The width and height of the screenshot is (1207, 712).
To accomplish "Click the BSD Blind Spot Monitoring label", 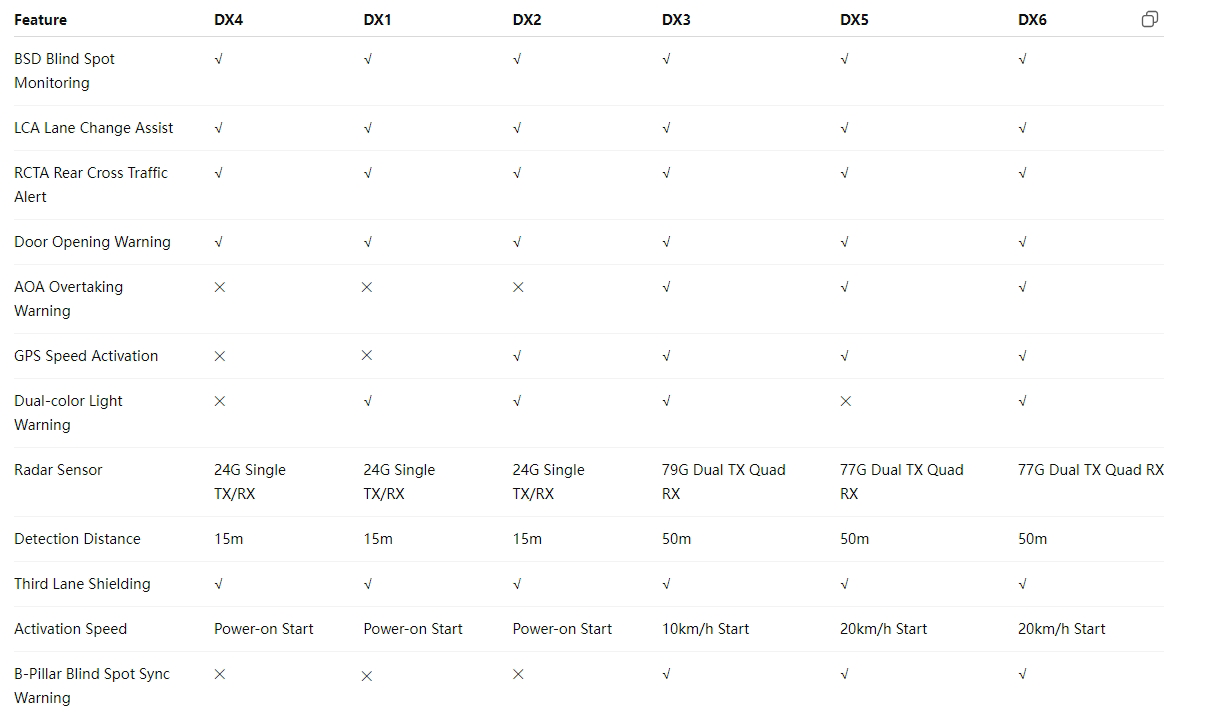I will click(64, 71).
